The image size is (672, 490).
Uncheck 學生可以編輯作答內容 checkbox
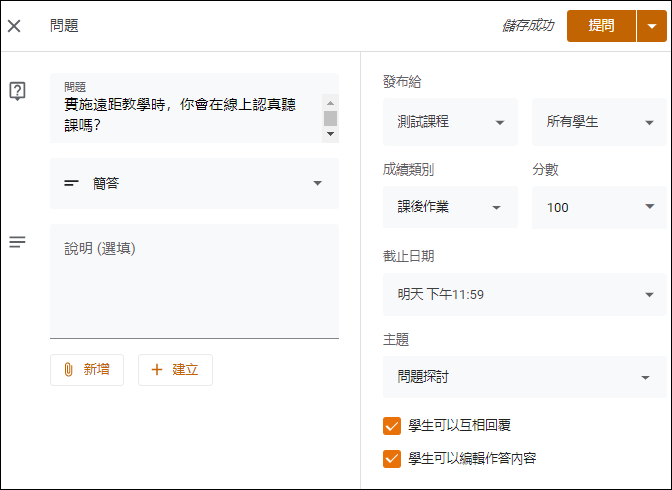coord(392,459)
